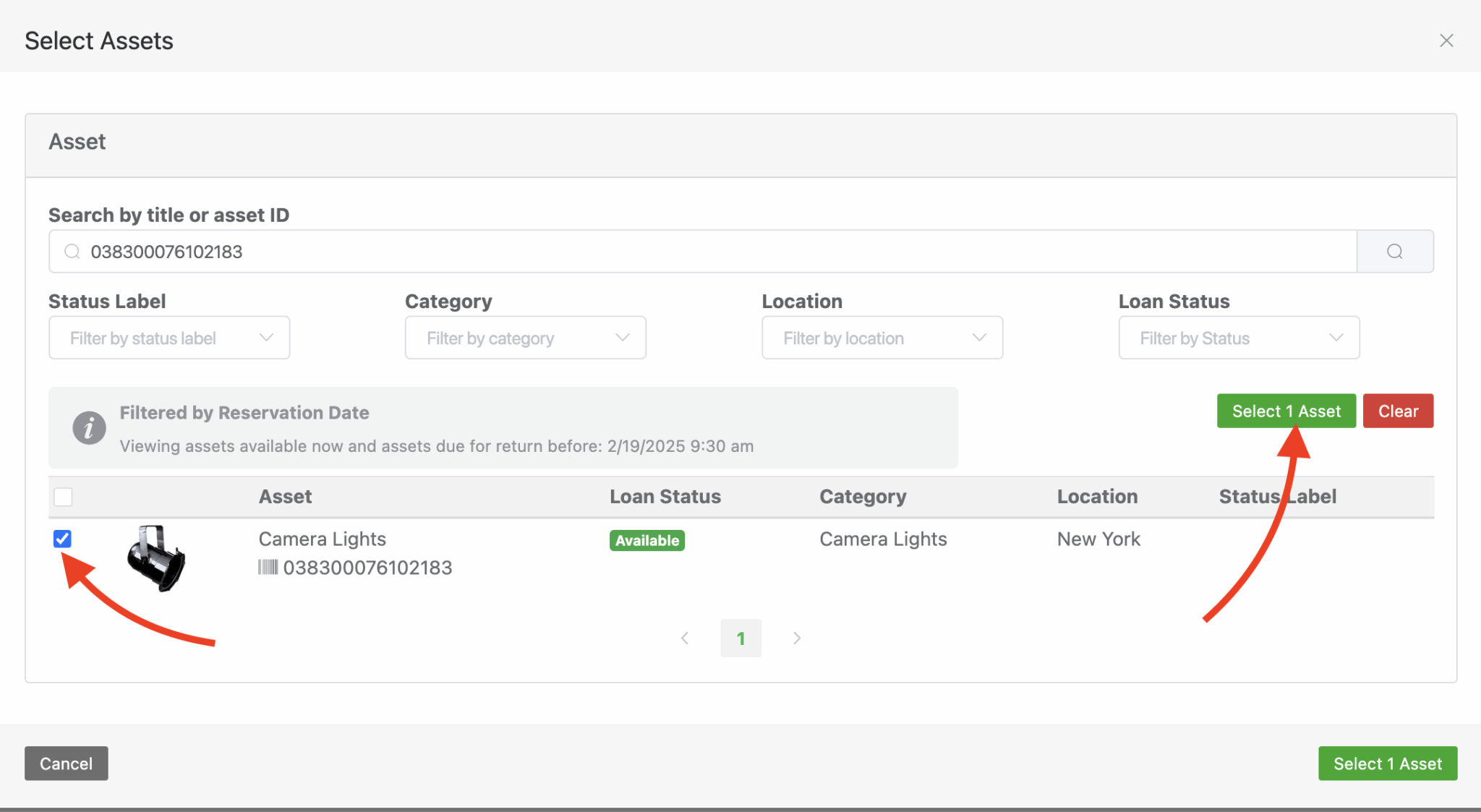Open the Filter by location dropdown
The image size is (1481, 812).
tap(882, 338)
